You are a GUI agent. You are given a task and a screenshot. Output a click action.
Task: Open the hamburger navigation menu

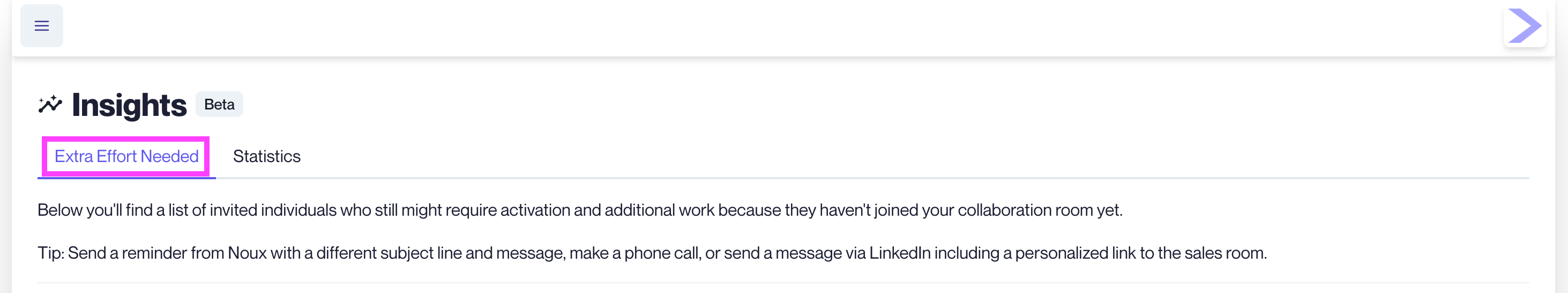pyautogui.click(x=41, y=26)
